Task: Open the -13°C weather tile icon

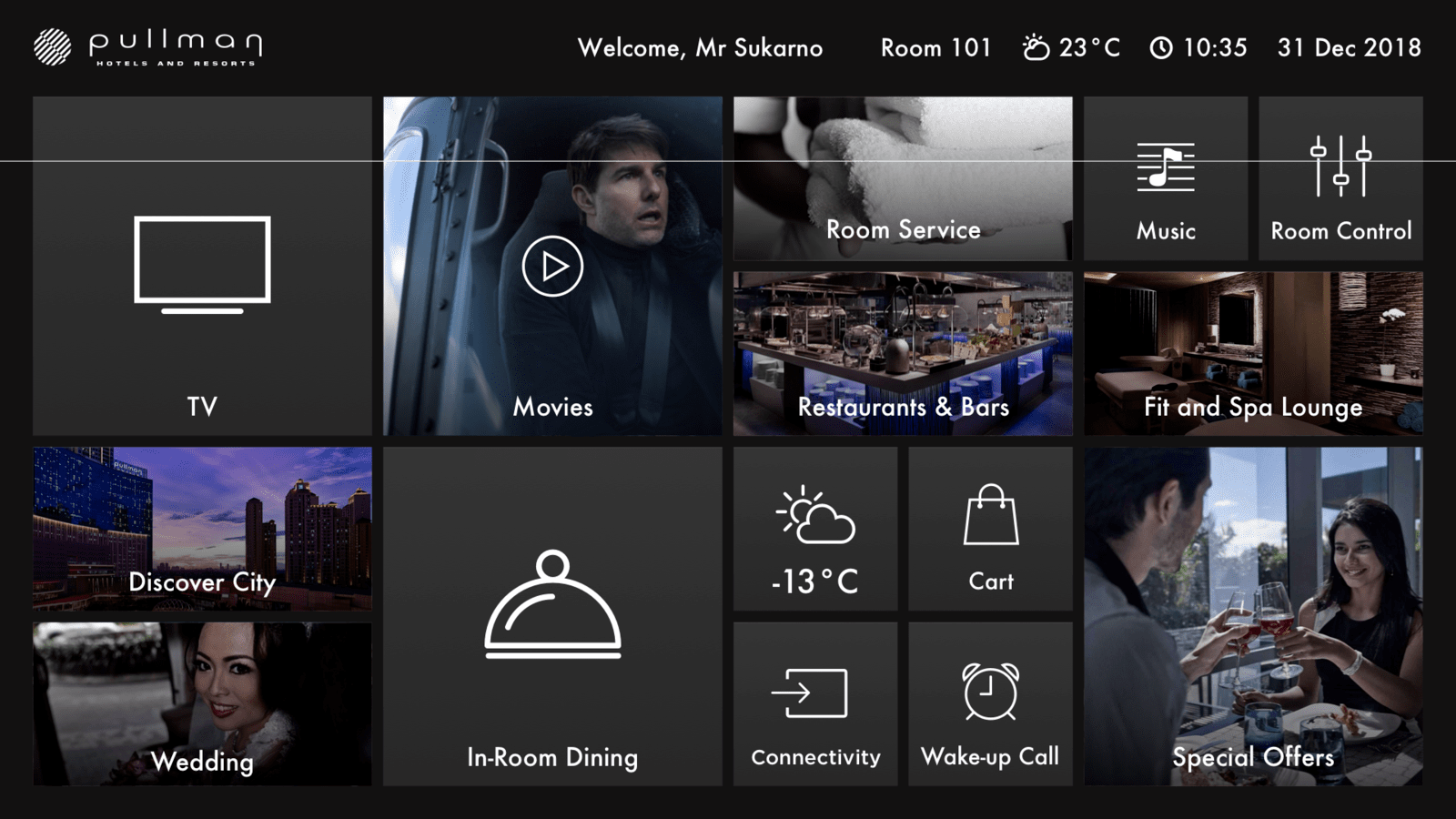Action: pyautogui.click(x=815, y=516)
